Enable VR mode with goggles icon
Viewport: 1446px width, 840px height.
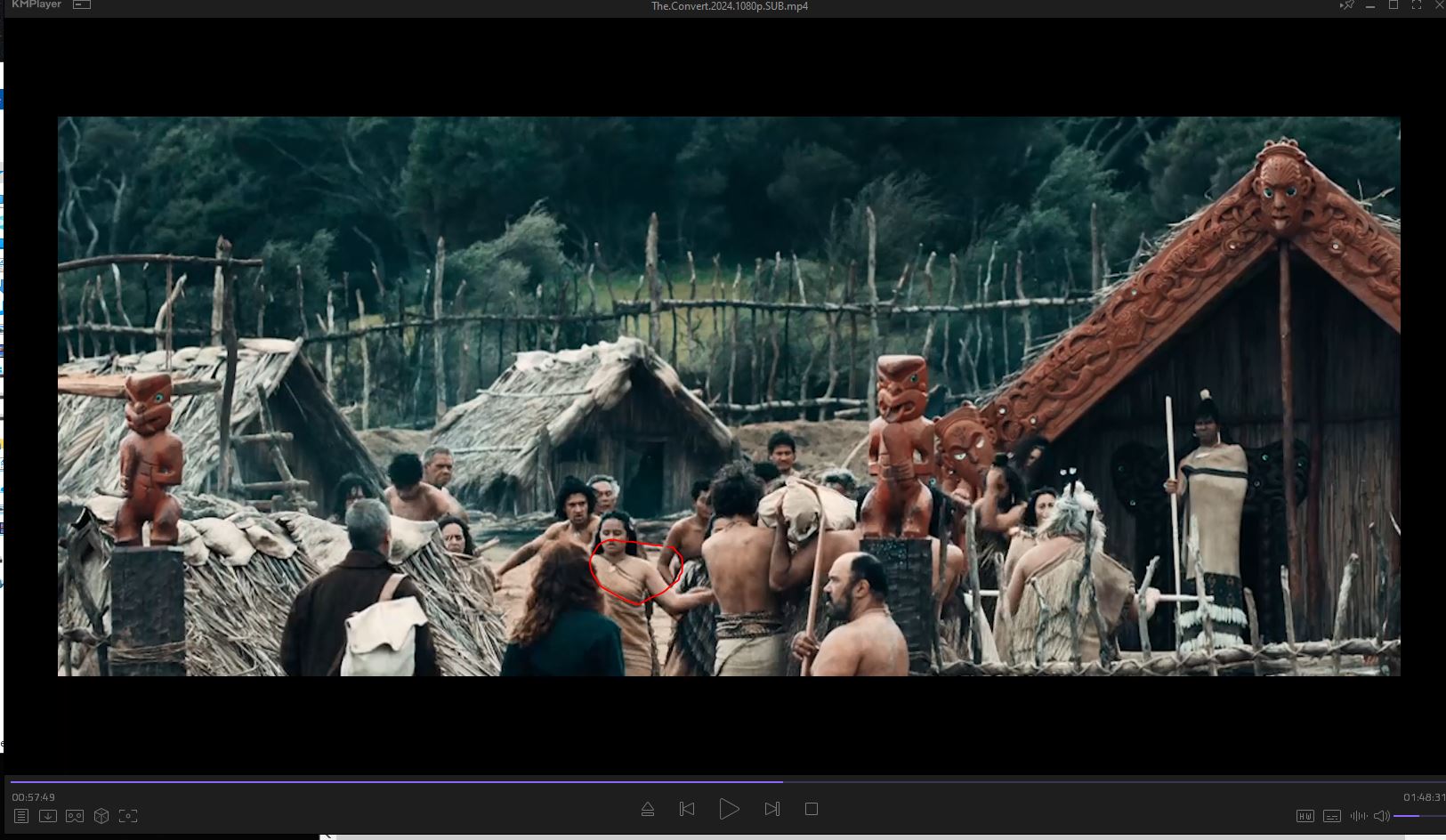(x=75, y=816)
